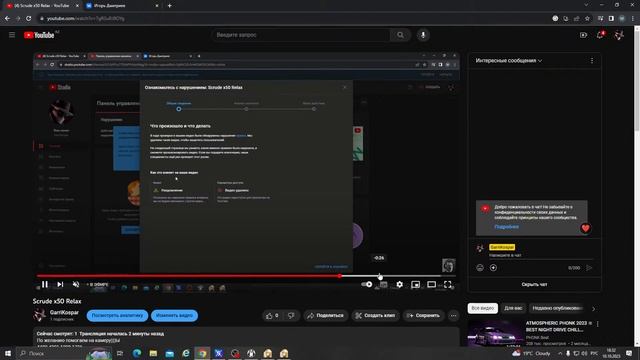Open the Chrome three-dot menu
This screenshot has height=360, width=640.
point(633,18)
